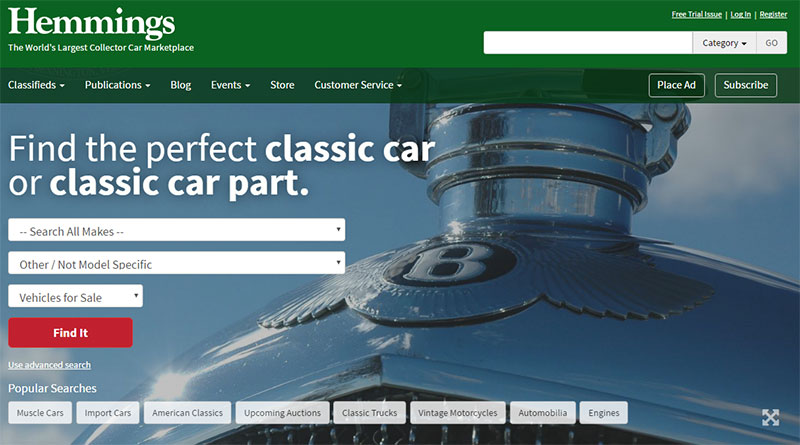Image resolution: width=800 pixels, height=445 pixels.
Task: Select the Vintage Motorcycles popular search
Action: [x=458, y=413]
